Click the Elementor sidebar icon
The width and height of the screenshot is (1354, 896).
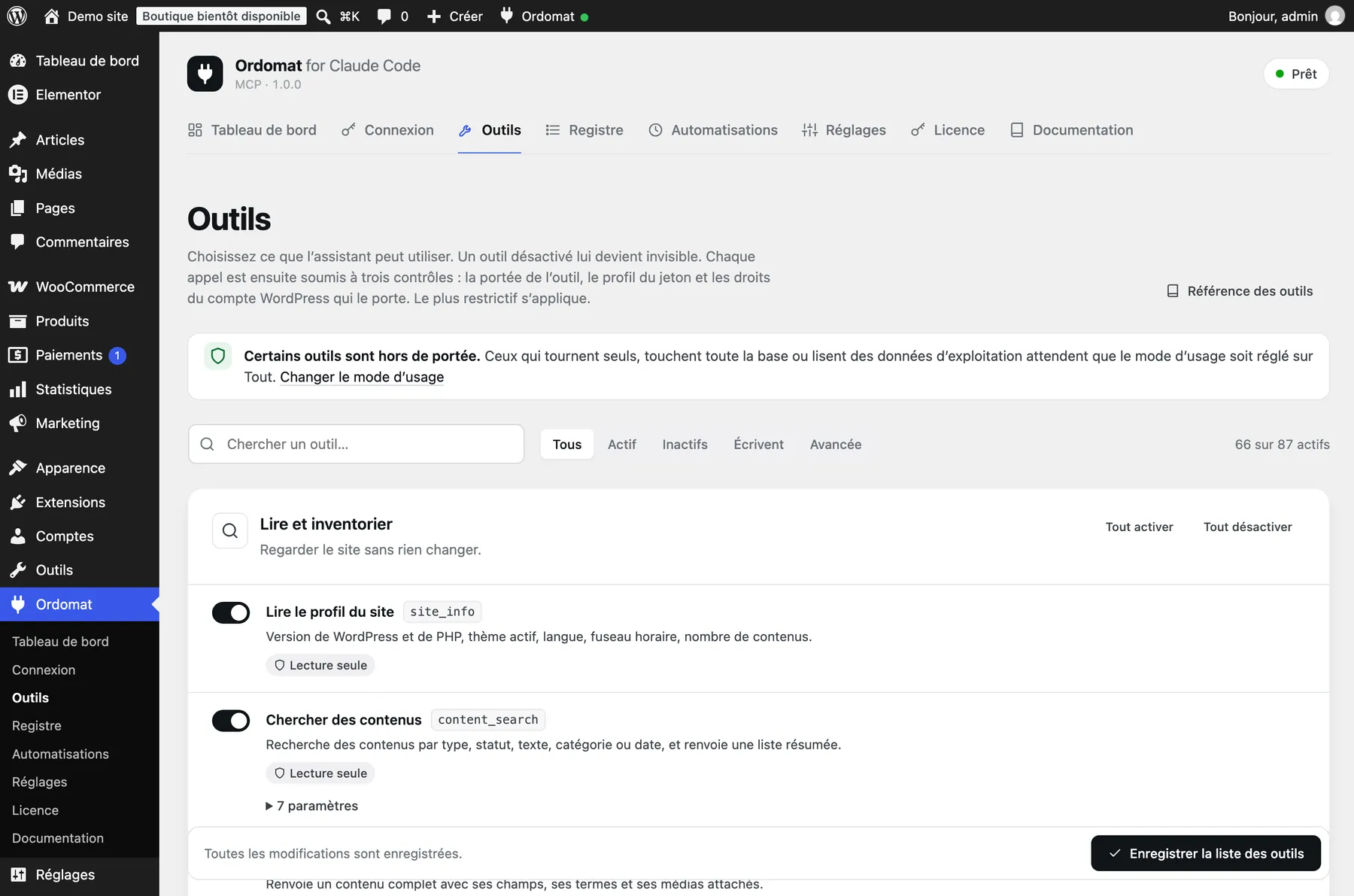click(x=18, y=95)
